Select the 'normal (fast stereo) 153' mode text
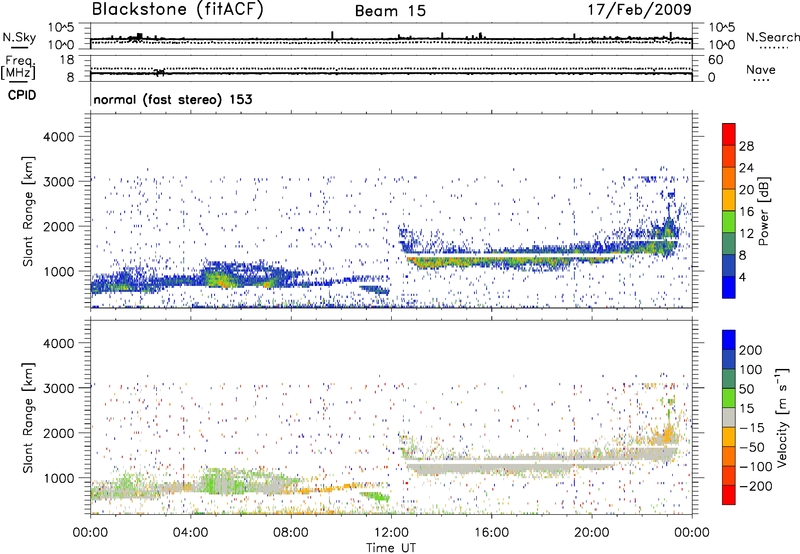 [173, 99]
